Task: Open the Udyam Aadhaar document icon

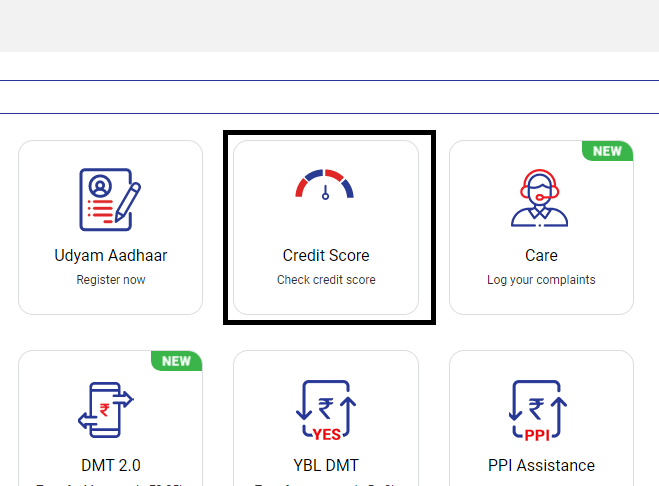Action: coord(110,199)
